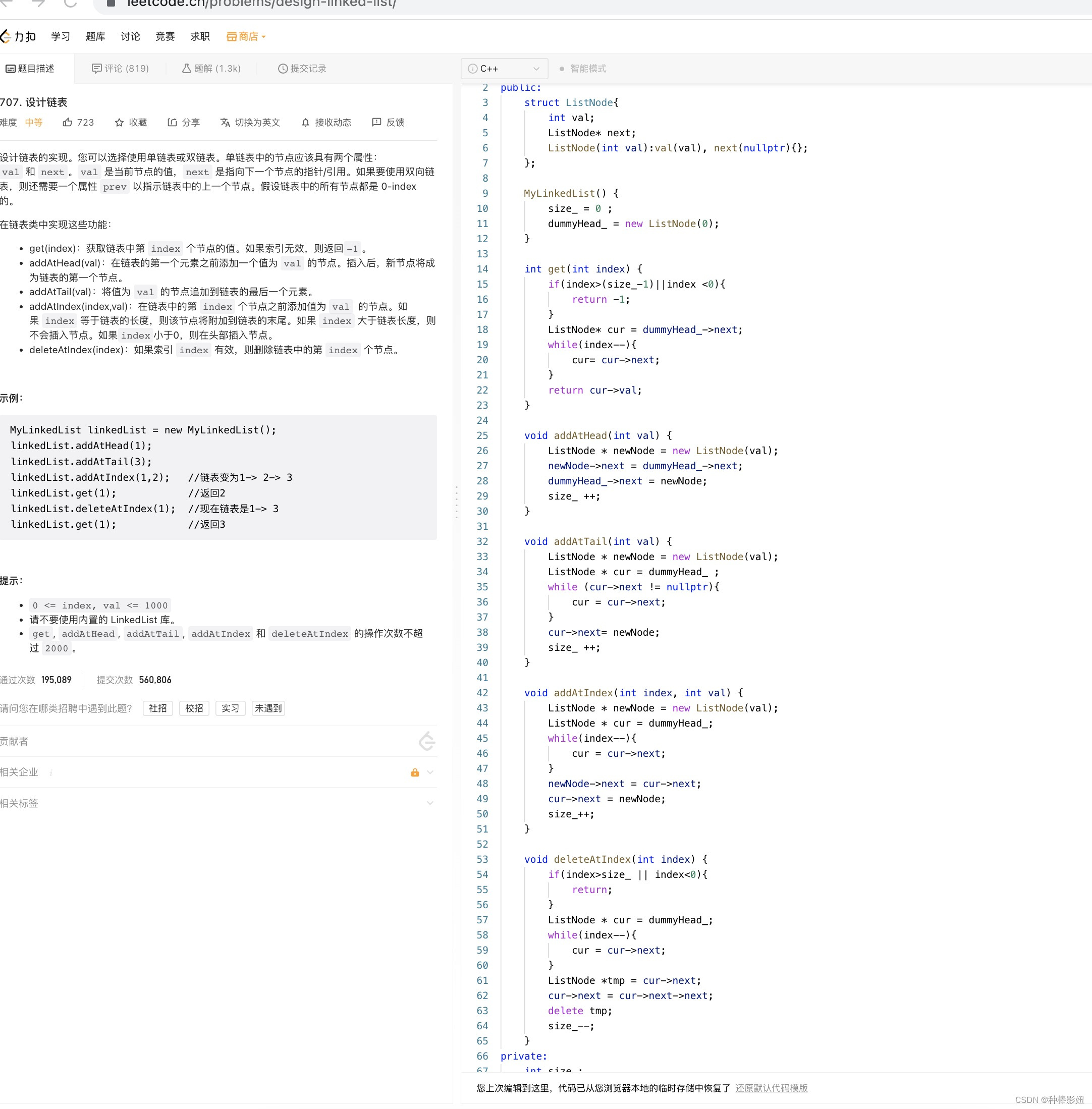The width and height of the screenshot is (1092, 1109).
Task: Click the thumbs-up like icon (723)
Action: pyautogui.click(x=68, y=122)
